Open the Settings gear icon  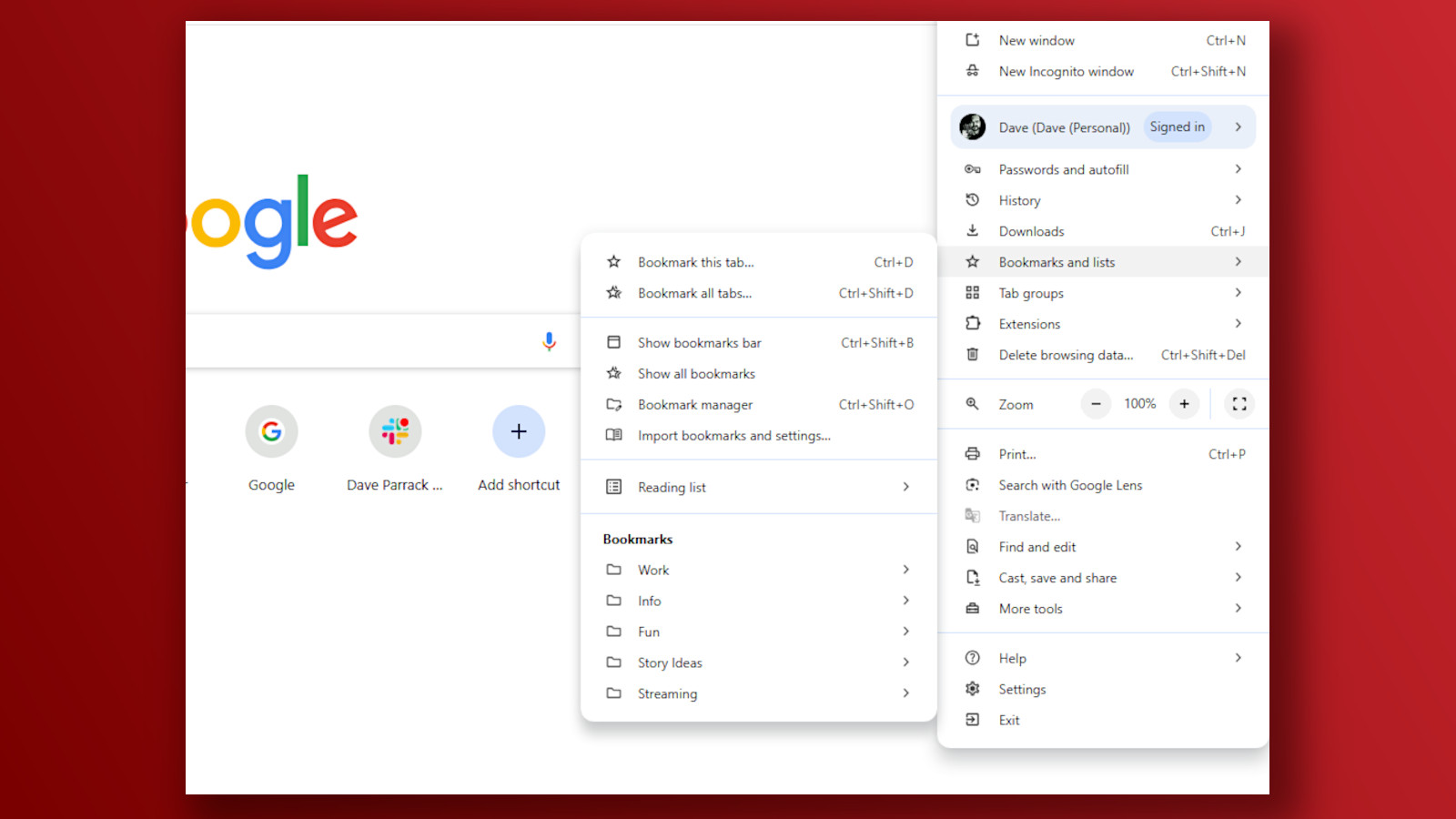pyautogui.click(x=973, y=689)
